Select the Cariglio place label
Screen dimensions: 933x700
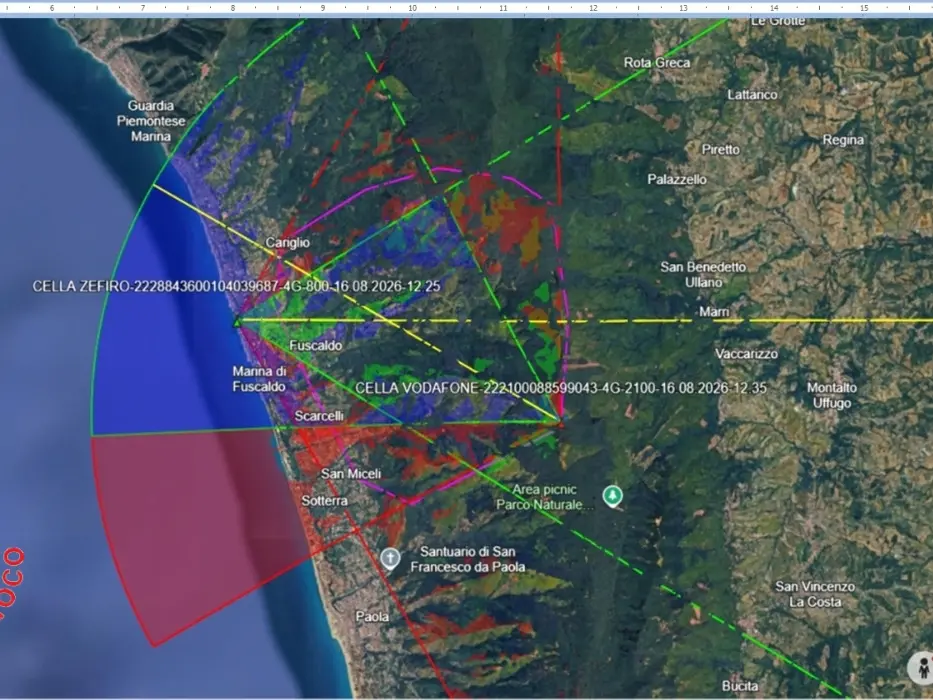point(287,242)
